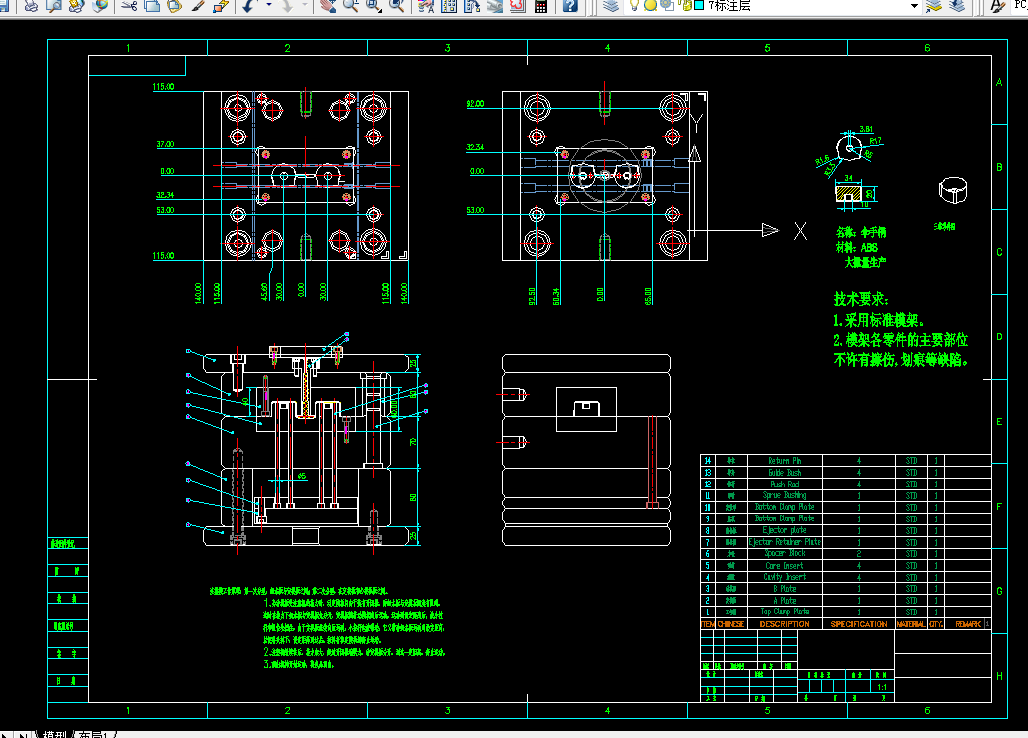Toggle the layer freeze sun icon
This screenshot has height=738, width=1028.
tap(650, 6)
